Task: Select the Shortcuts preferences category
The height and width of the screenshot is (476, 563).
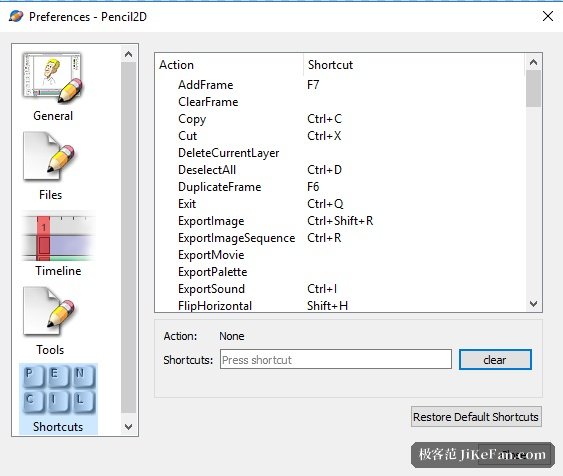Action: (x=58, y=398)
